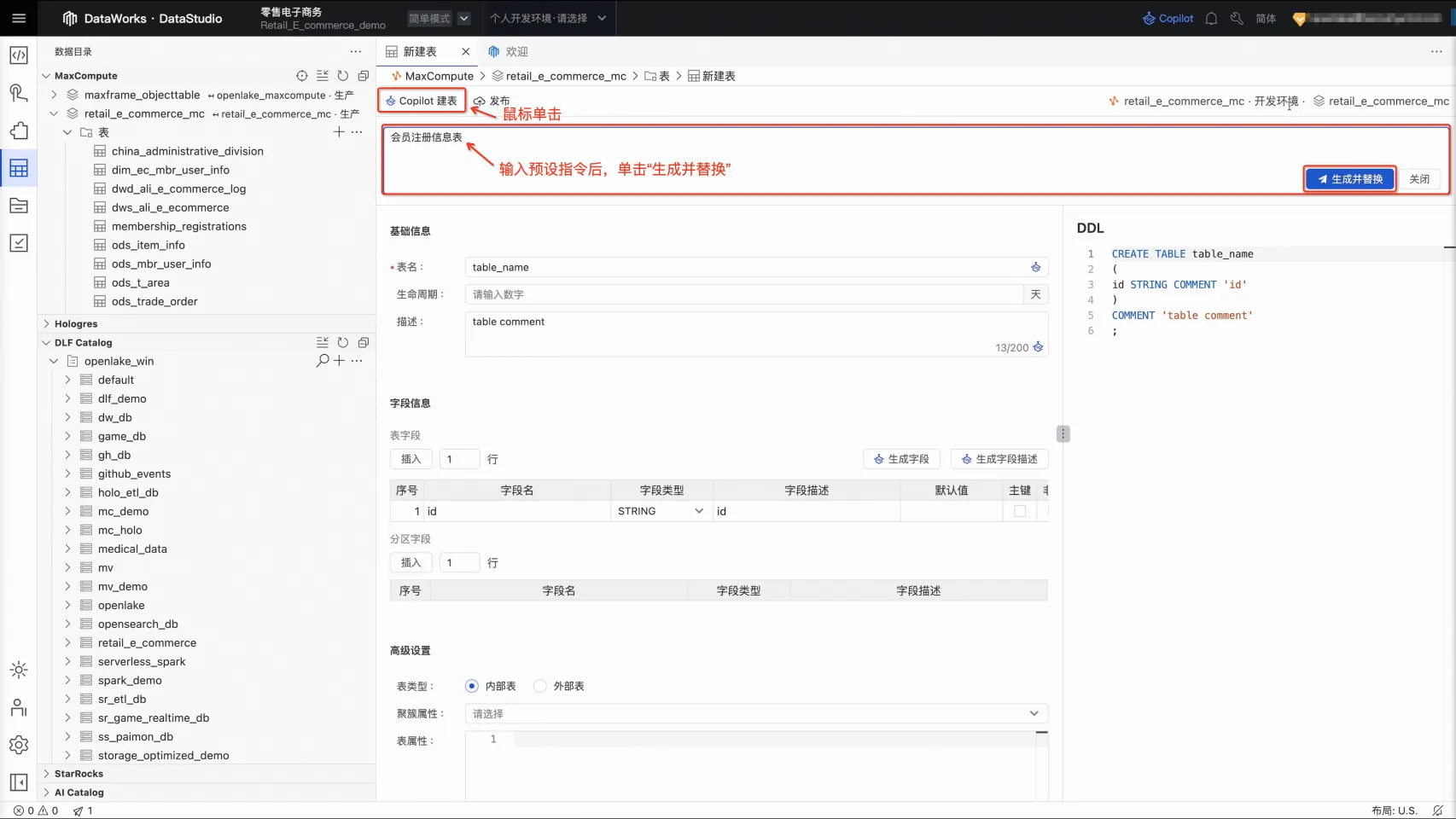
Task: Collapse the MaxCompute section
Action: tap(46, 76)
